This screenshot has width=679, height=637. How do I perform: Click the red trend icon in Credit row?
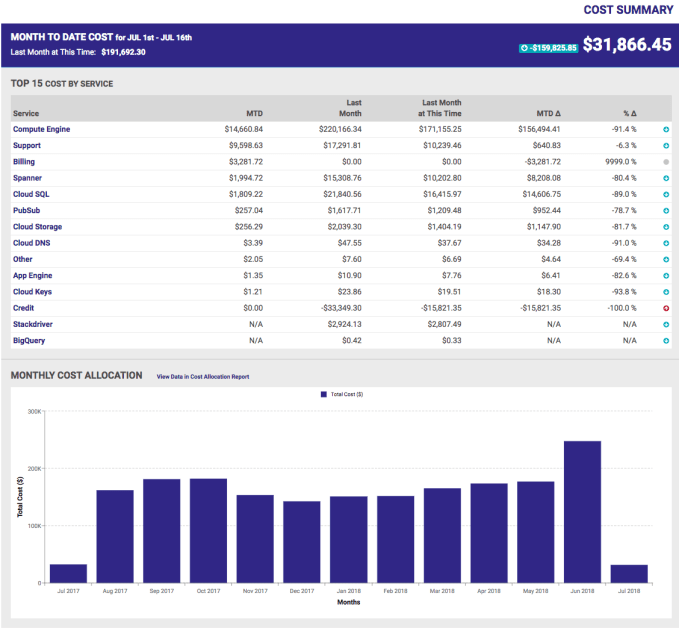click(666, 309)
